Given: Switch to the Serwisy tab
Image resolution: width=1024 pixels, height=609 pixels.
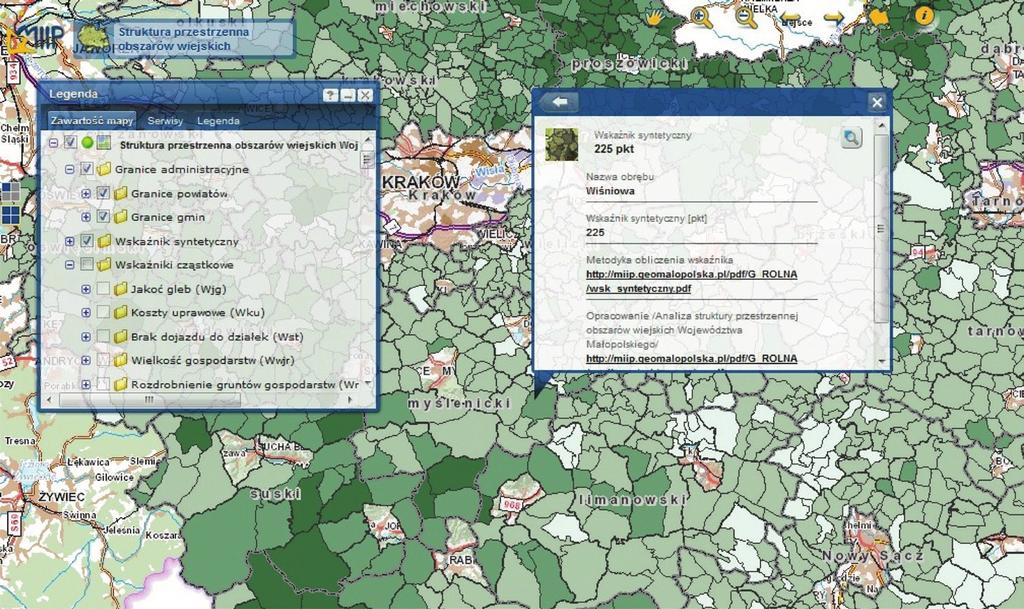Looking at the screenshot, I should point(165,121).
